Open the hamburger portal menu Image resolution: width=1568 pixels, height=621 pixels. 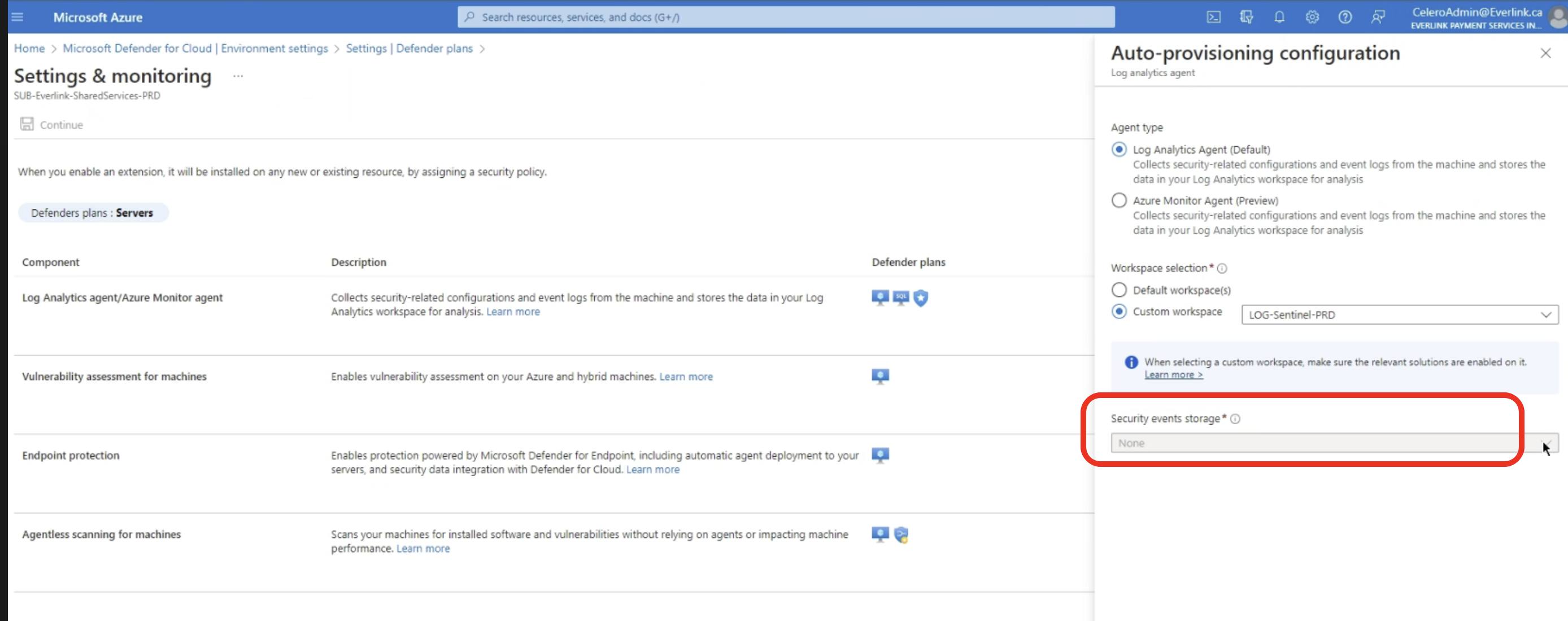click(x=17, y=17)
